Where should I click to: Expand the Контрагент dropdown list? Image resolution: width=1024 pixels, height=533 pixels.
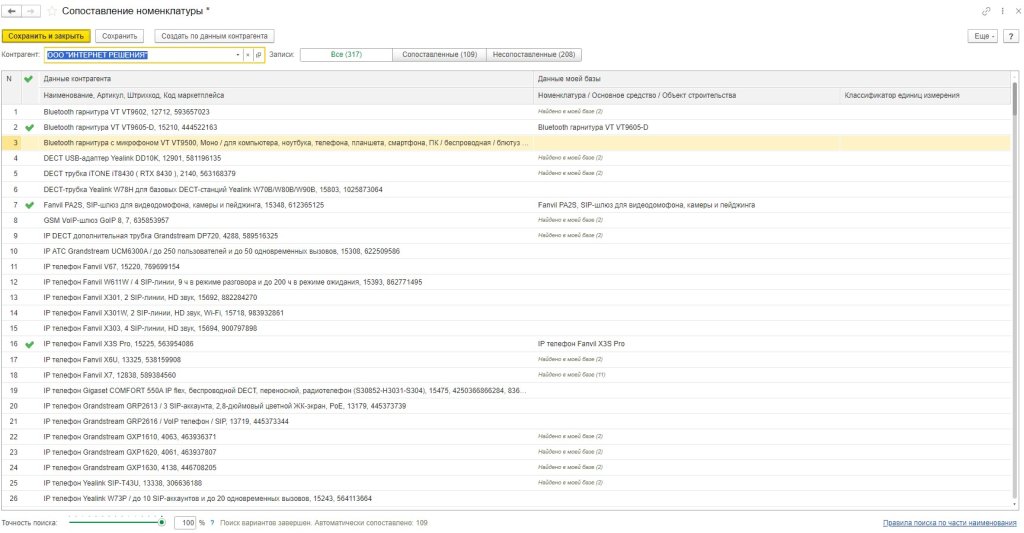tap(238, 55)
